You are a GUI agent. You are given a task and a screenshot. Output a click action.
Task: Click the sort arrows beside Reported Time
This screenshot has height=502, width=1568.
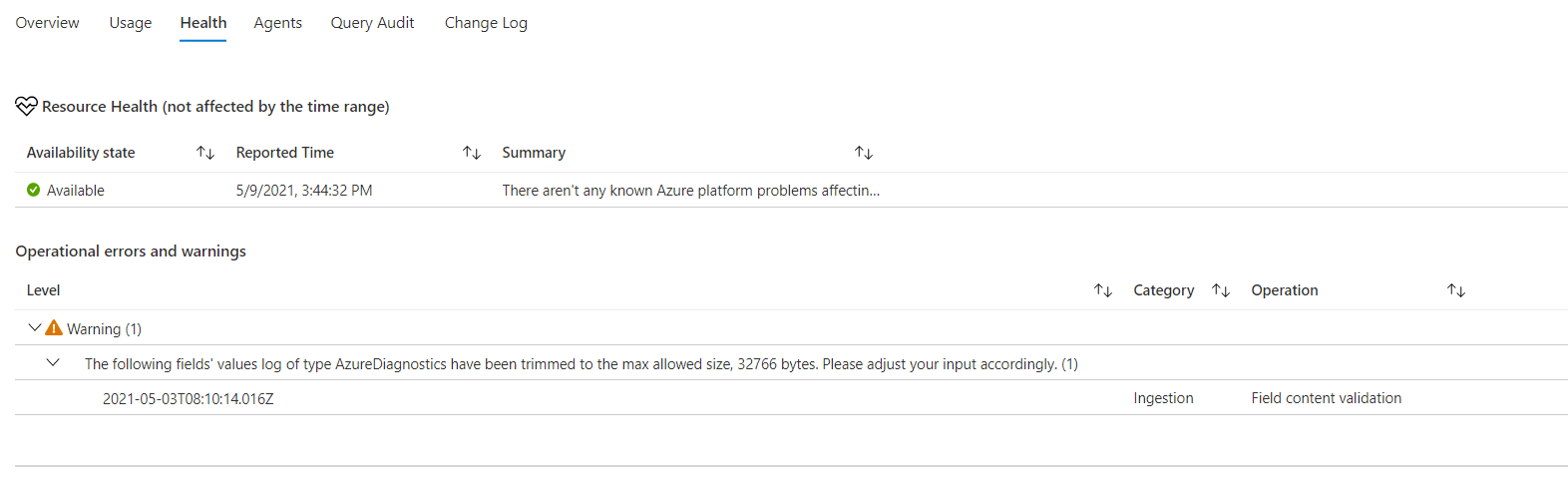tap(472, 153)
